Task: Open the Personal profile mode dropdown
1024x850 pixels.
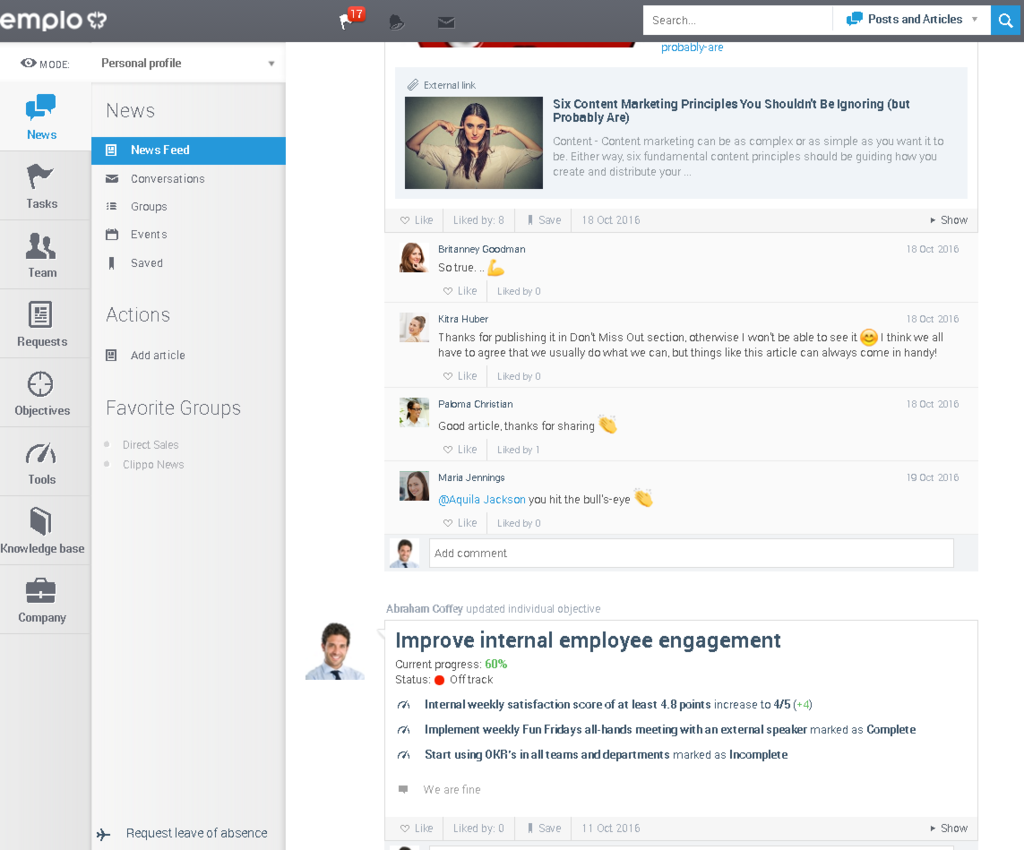Action: (x=185, y=61)
